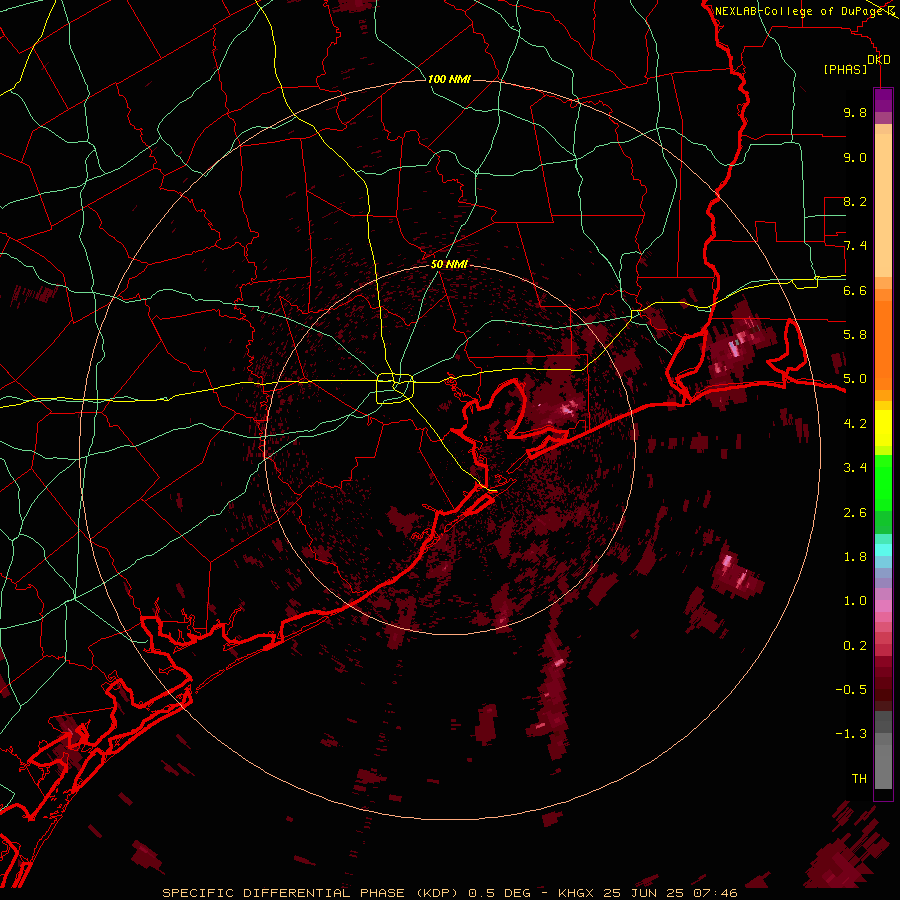Click the 50 NMI range ring label
This screenshot has height=900, width=900.
pyautogui.click(x=449, y=264)
